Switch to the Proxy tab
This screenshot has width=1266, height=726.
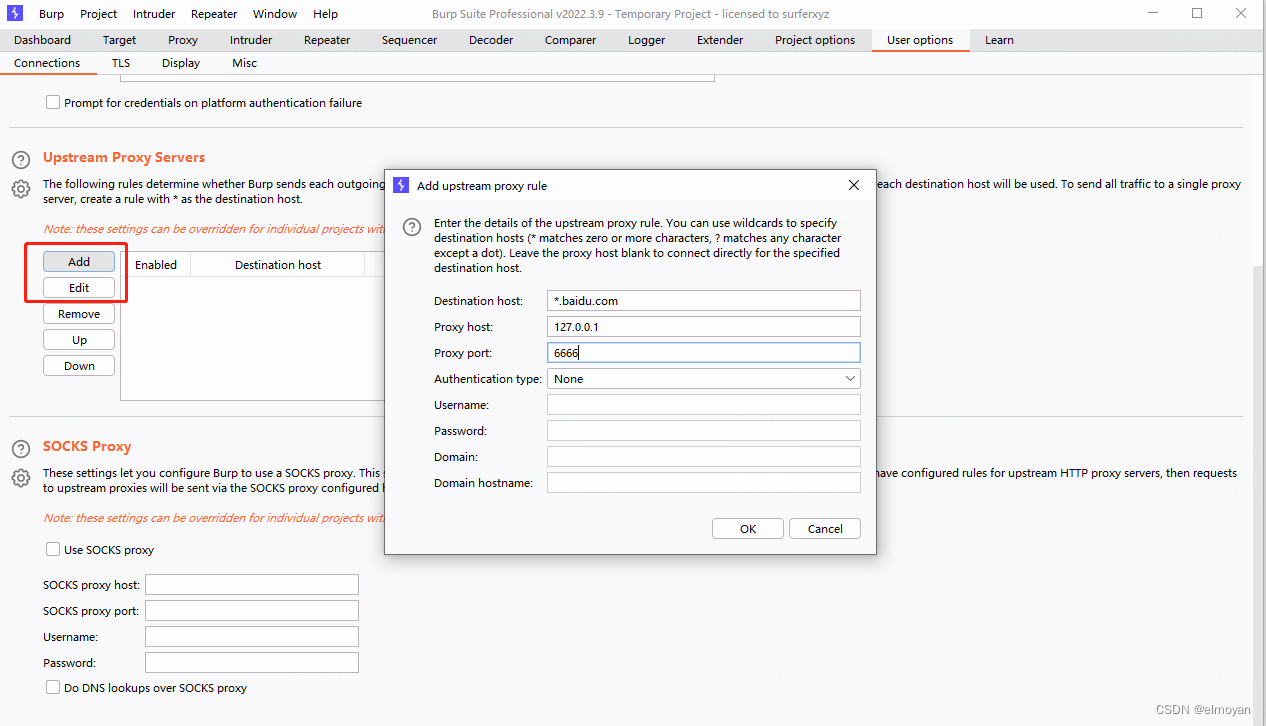click(x=183, y=40)
